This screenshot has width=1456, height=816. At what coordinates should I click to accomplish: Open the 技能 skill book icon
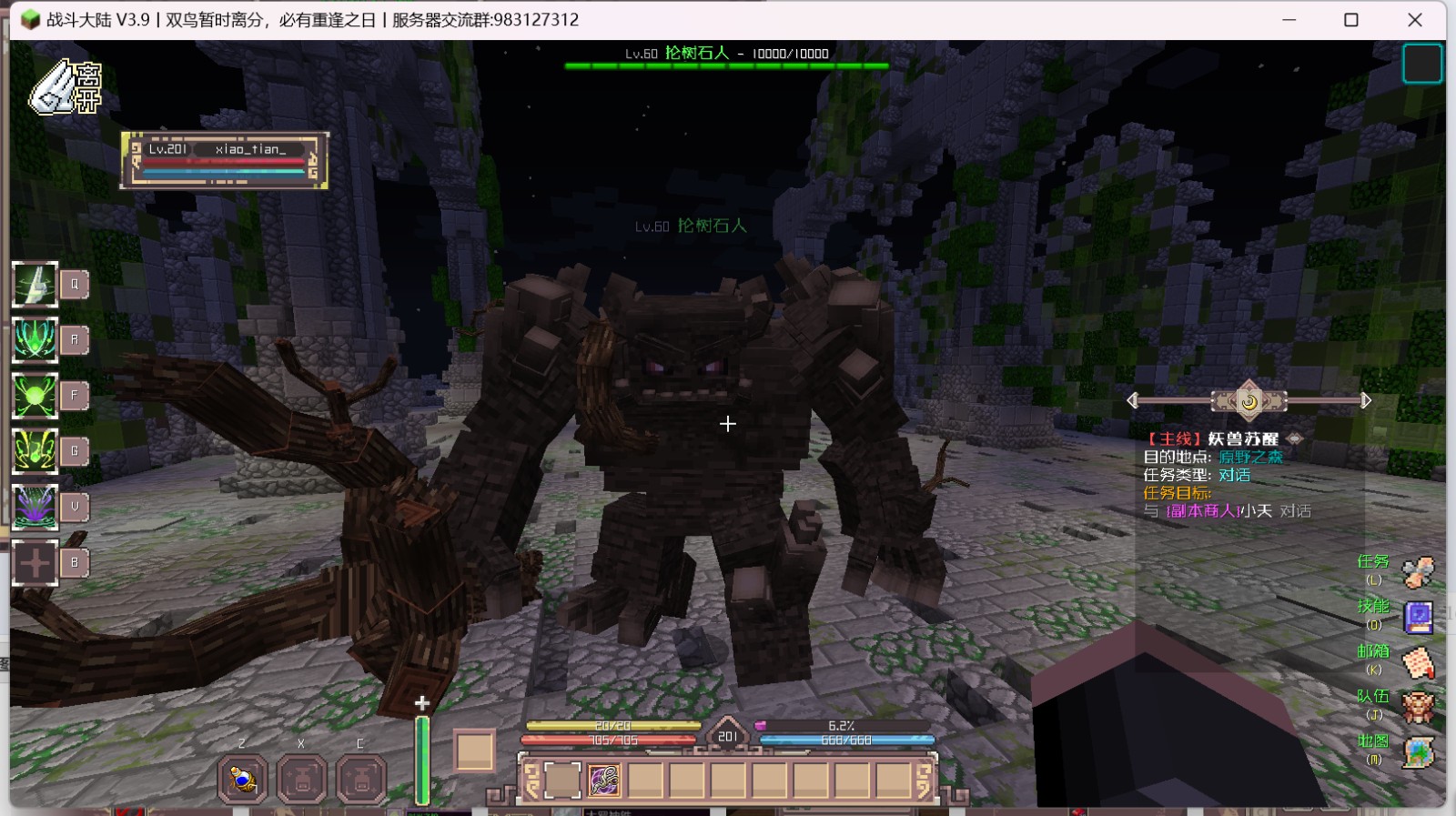click(1417, 618)
